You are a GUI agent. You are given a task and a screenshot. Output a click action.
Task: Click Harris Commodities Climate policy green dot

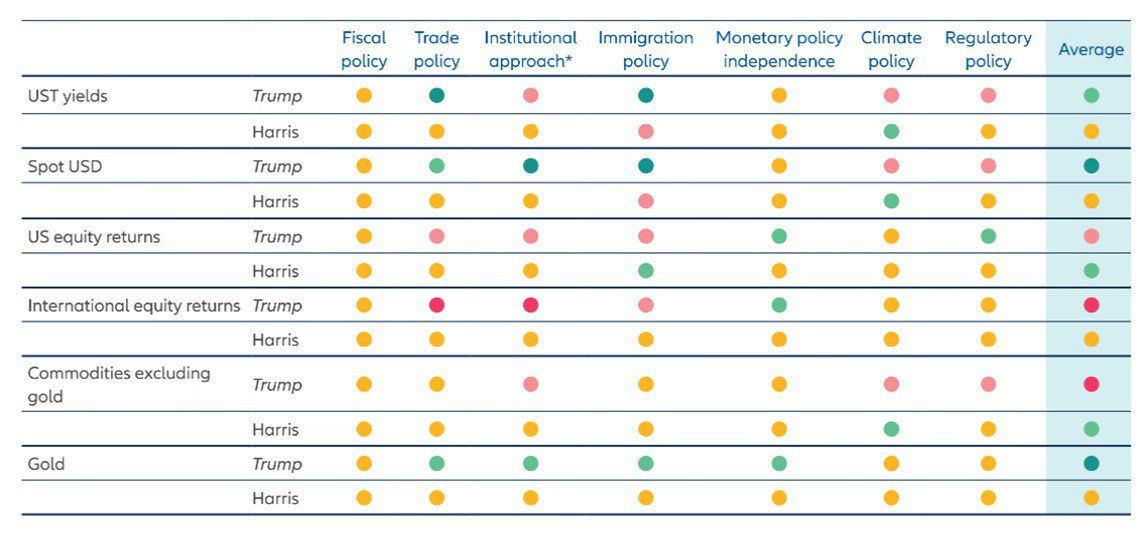[891, 429]
